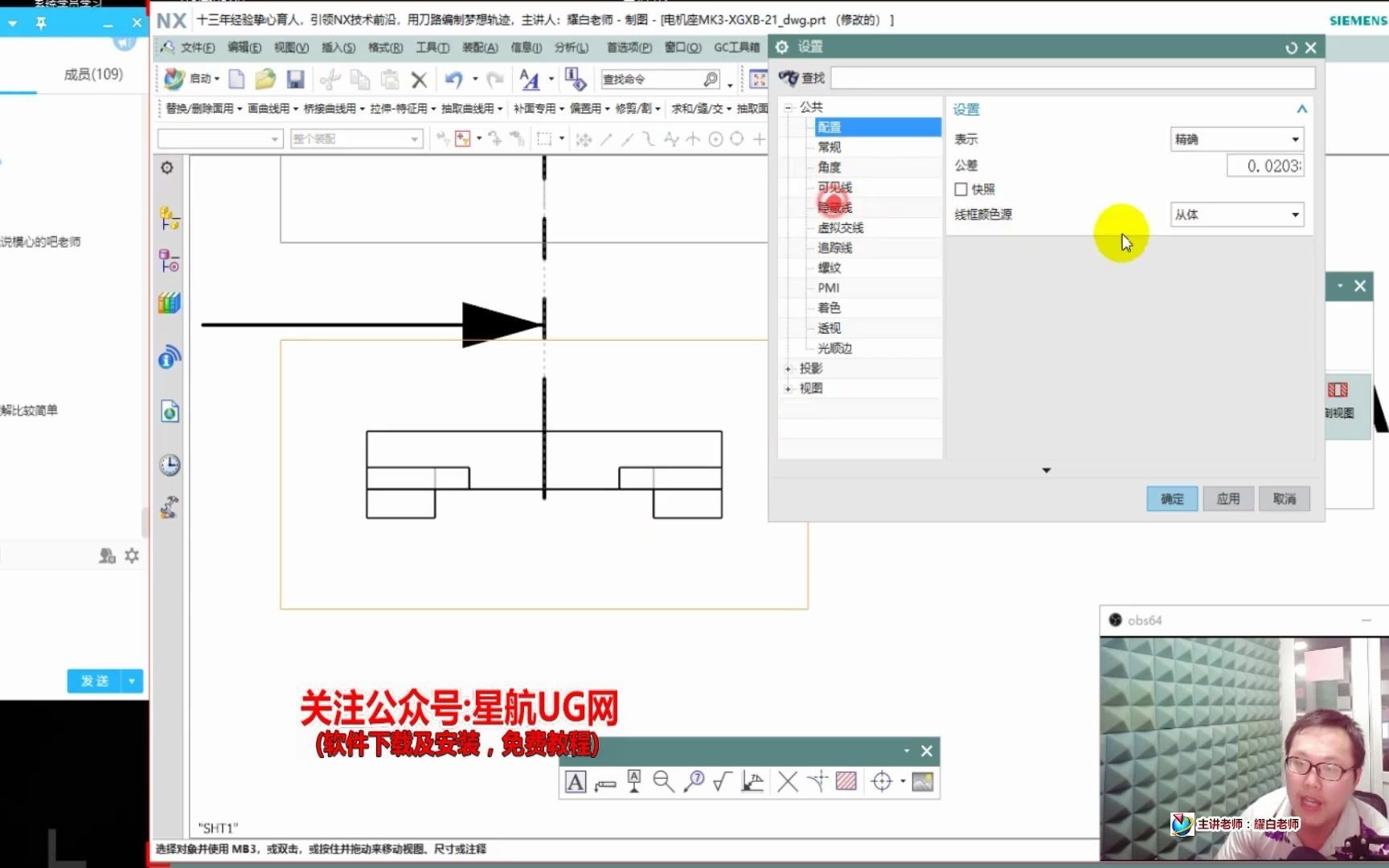Select the Crosshatch area fill tool
1389x868 pixels.
(x=846, y=781)
